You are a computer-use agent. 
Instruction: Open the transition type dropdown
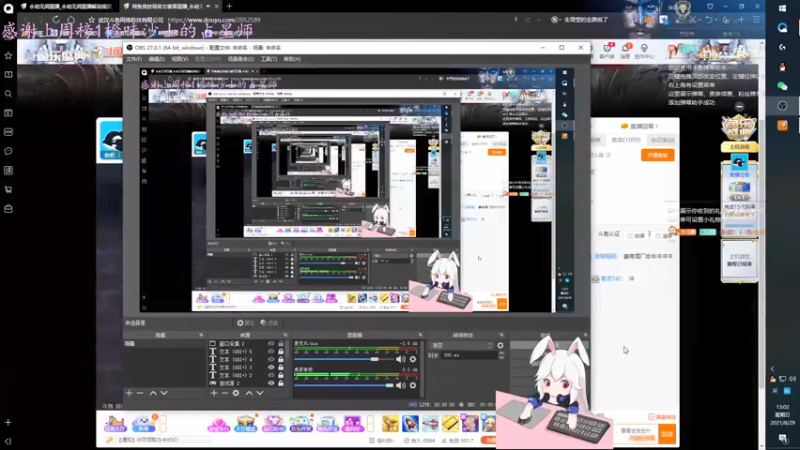[461, 345]
